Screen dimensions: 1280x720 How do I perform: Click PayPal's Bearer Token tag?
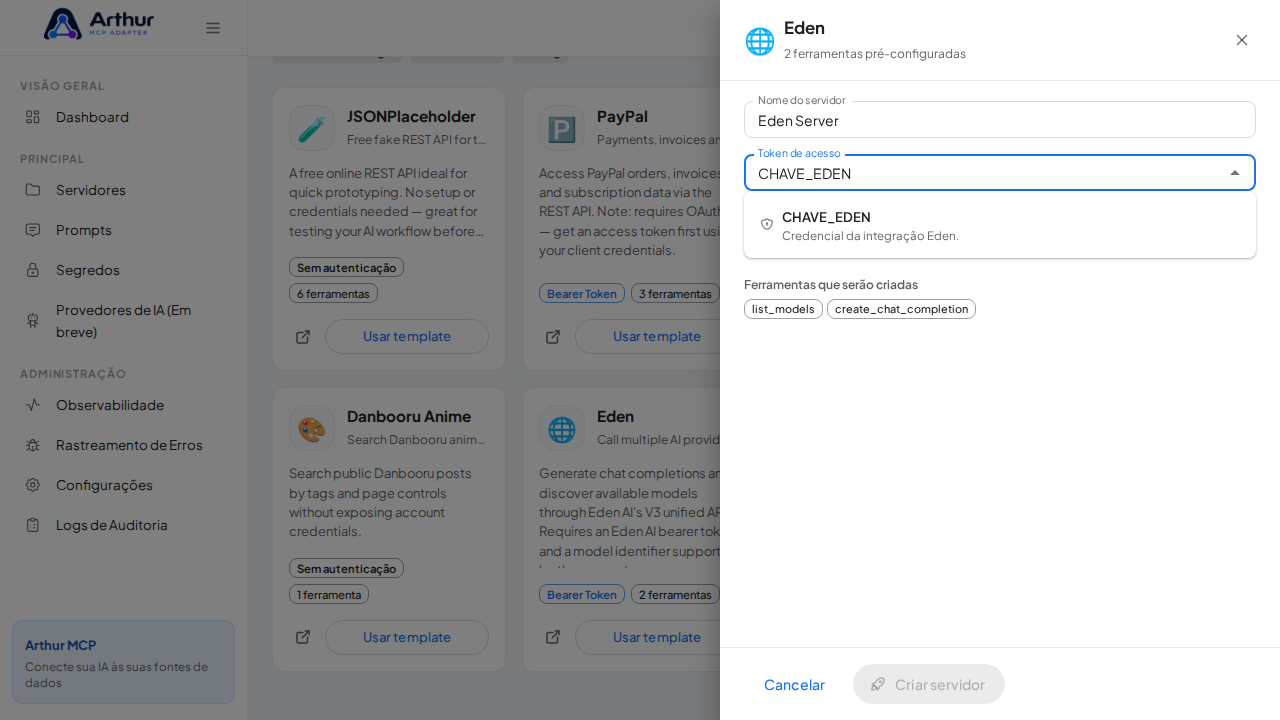pos(582,293)
